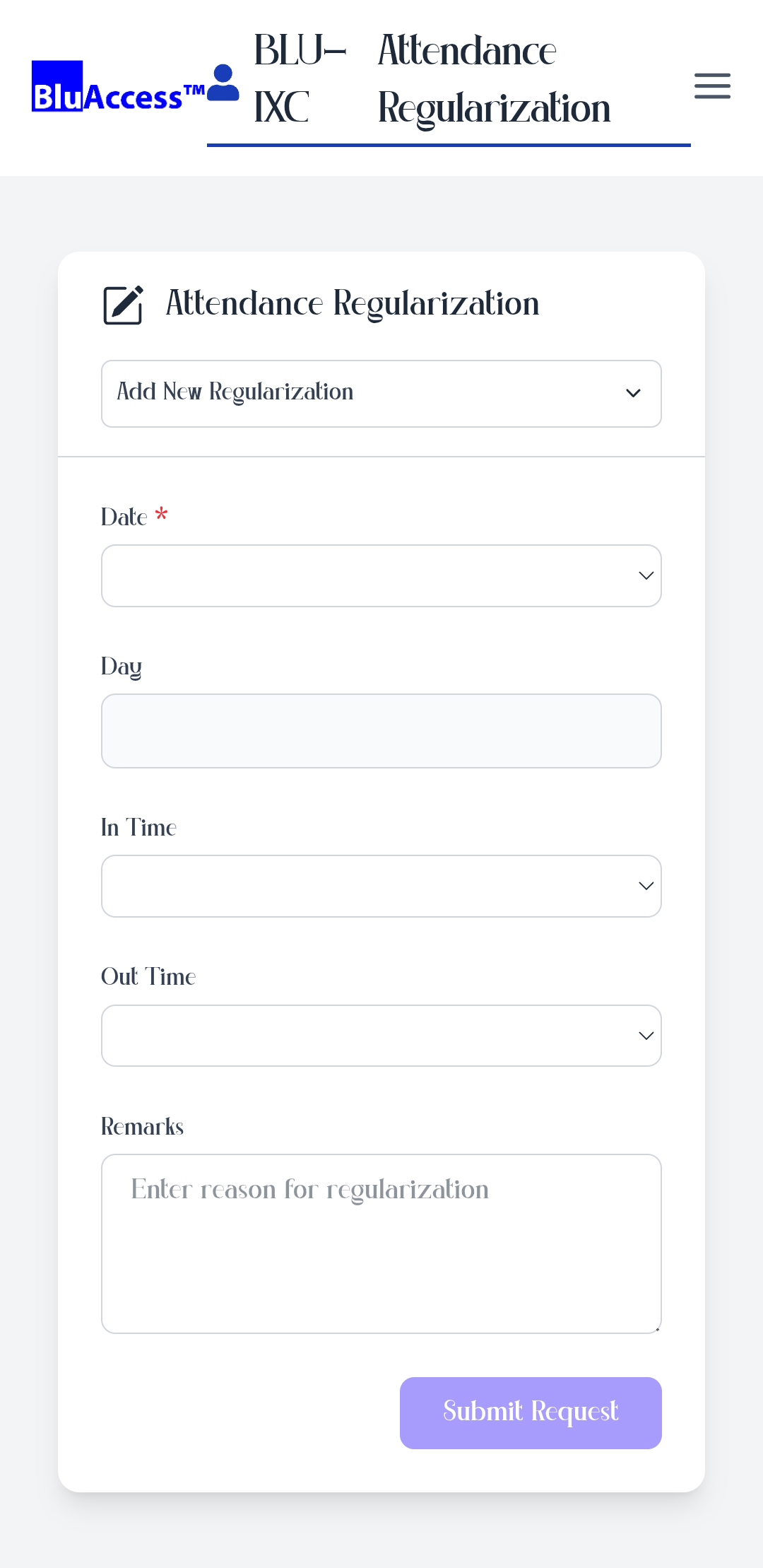Image resolution: width=763 pixels, height=1568 pixels.
Task: Click the resize handle of the Remarks box
Action: [x=656, y=1328]
